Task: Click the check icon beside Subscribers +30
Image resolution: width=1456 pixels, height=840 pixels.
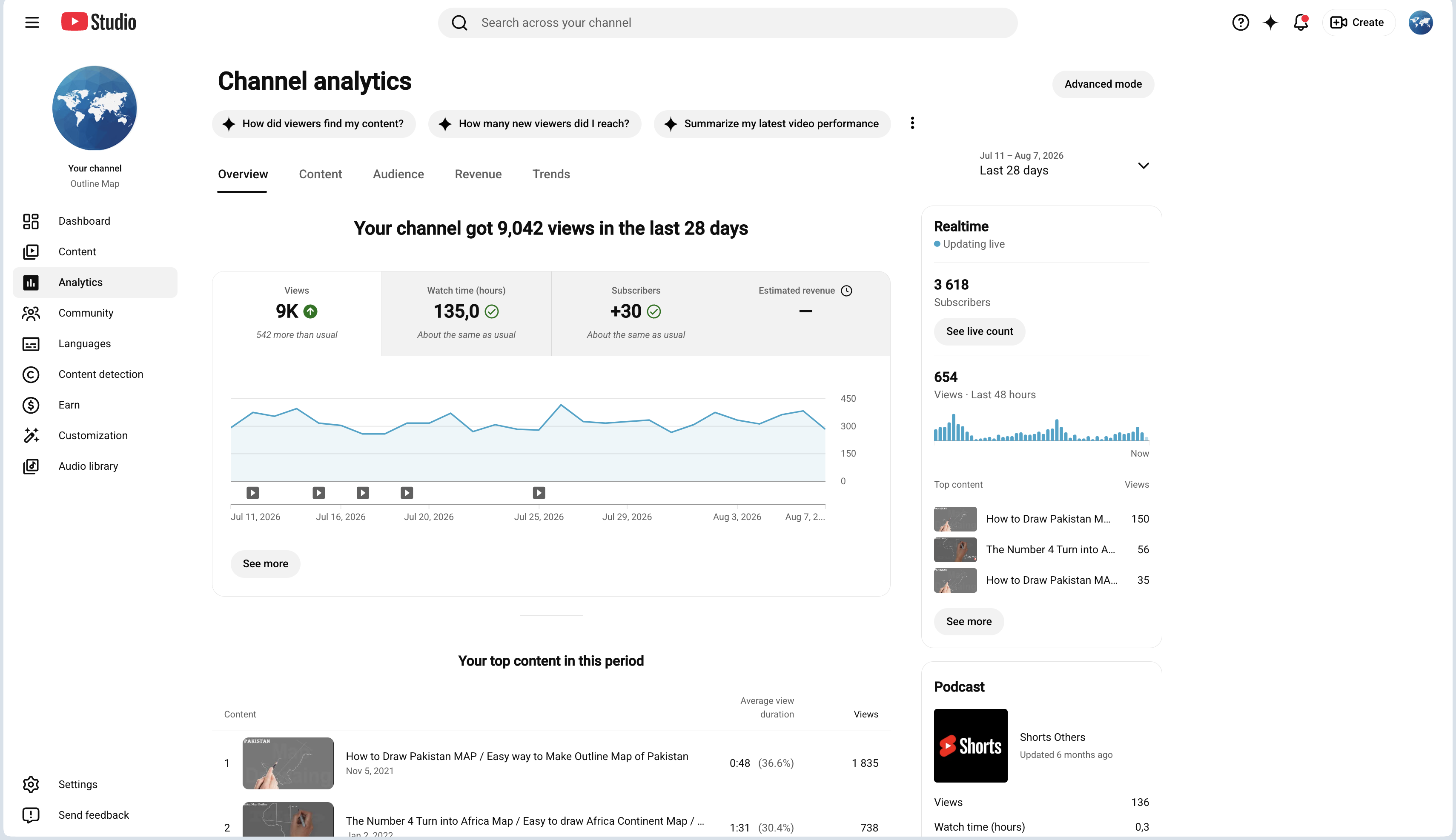Action: click(654, 311)
